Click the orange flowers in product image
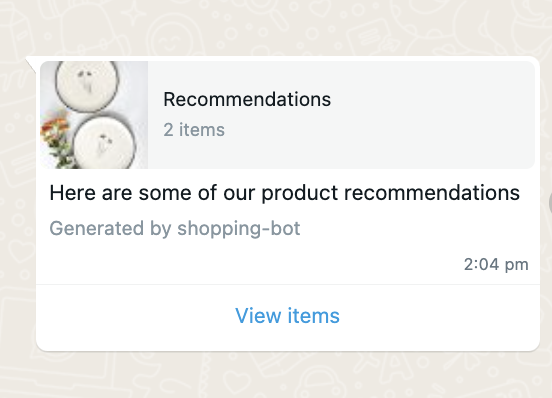Image resolution: width=552 pixels, height=398 pixels. click(x=55, y=129)
